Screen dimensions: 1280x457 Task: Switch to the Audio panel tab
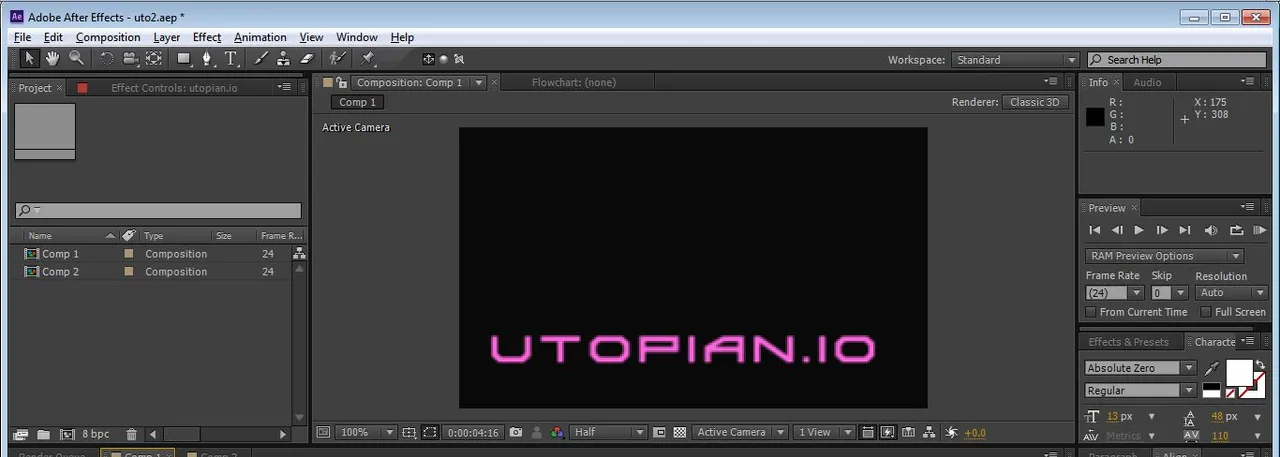(1147, 82)
